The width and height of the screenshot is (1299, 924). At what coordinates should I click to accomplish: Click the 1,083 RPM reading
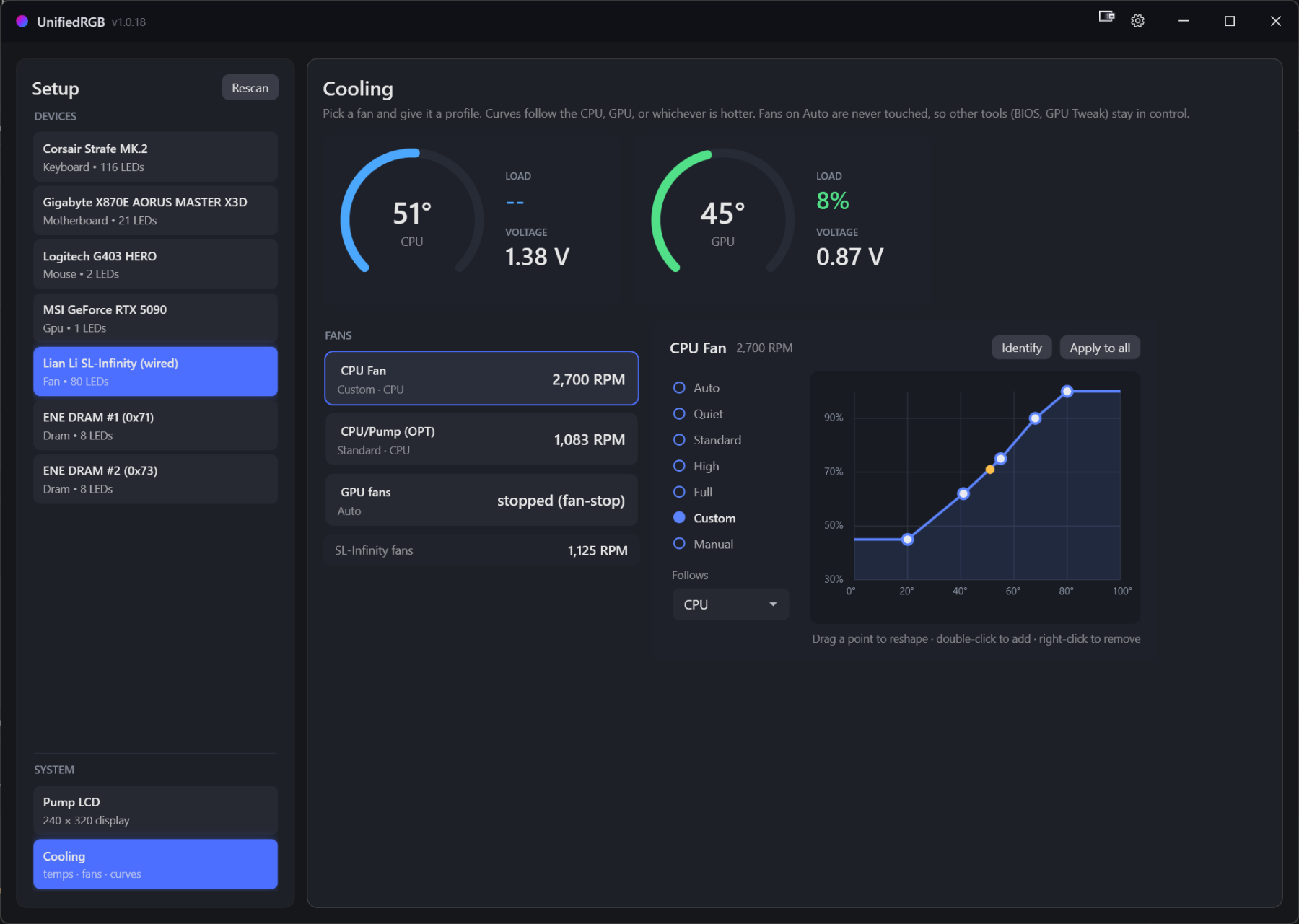589,440
